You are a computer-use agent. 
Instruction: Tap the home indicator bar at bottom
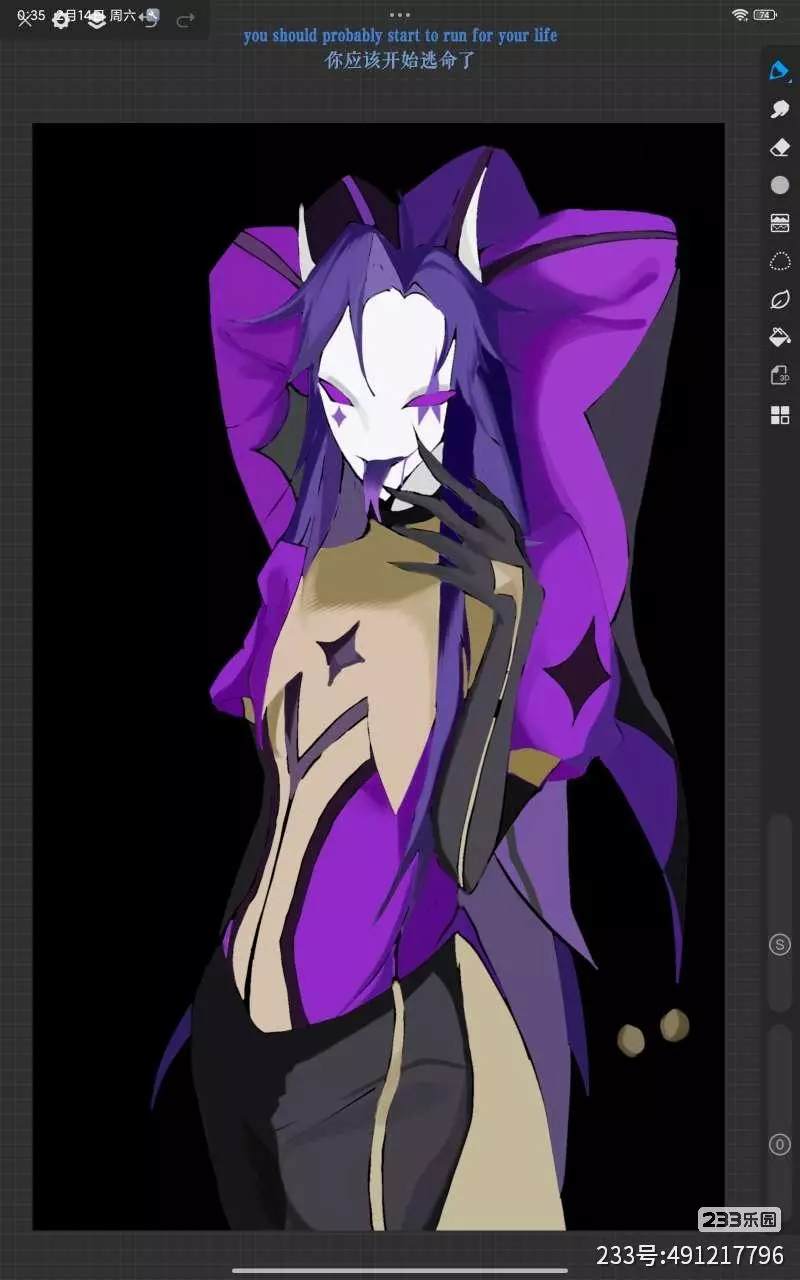[x=400, y=1271]
